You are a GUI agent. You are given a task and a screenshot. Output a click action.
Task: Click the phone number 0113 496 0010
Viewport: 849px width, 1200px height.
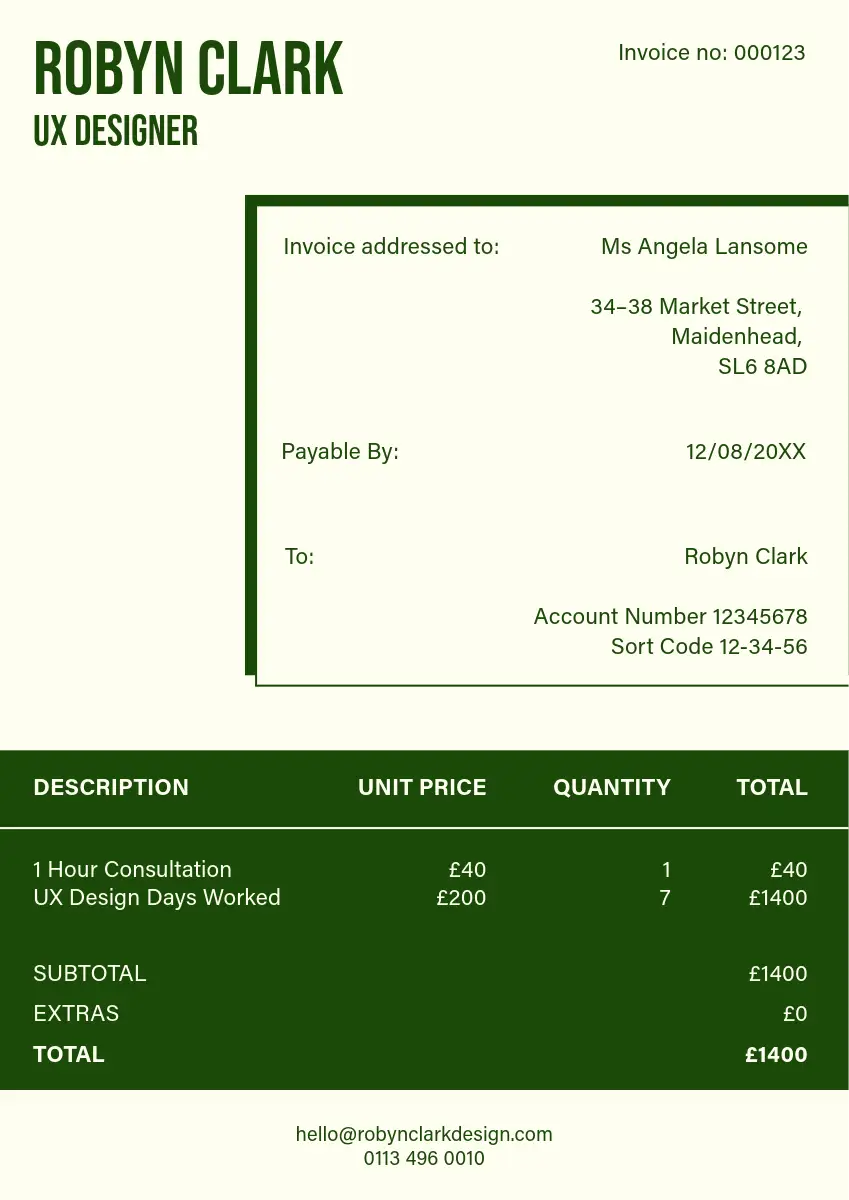click(424, 1159)
